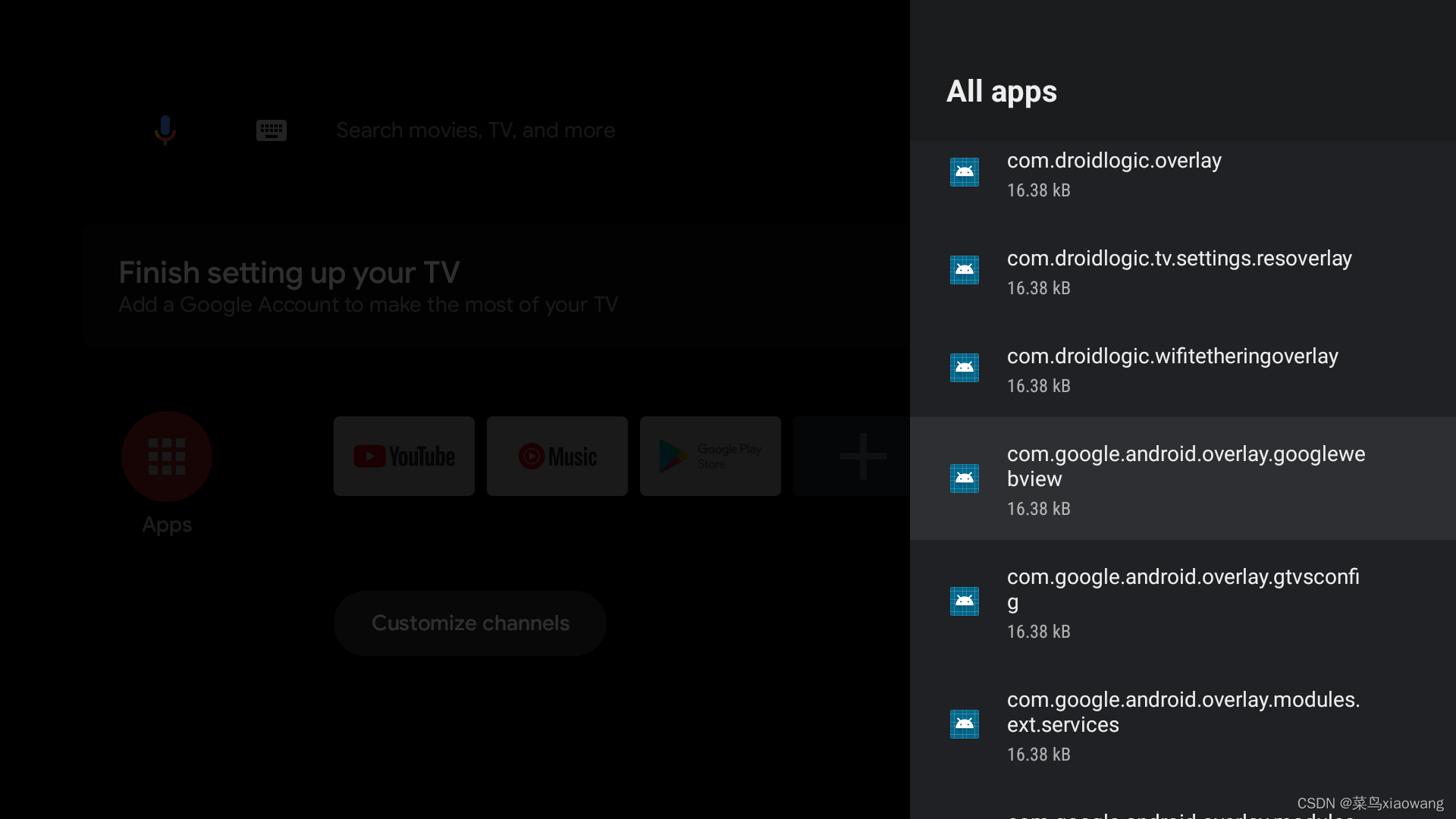This screenshot has width=1456, height=819.
Task: Click the googlewebview overlay Android icon
Action: (x=964, y=479)
